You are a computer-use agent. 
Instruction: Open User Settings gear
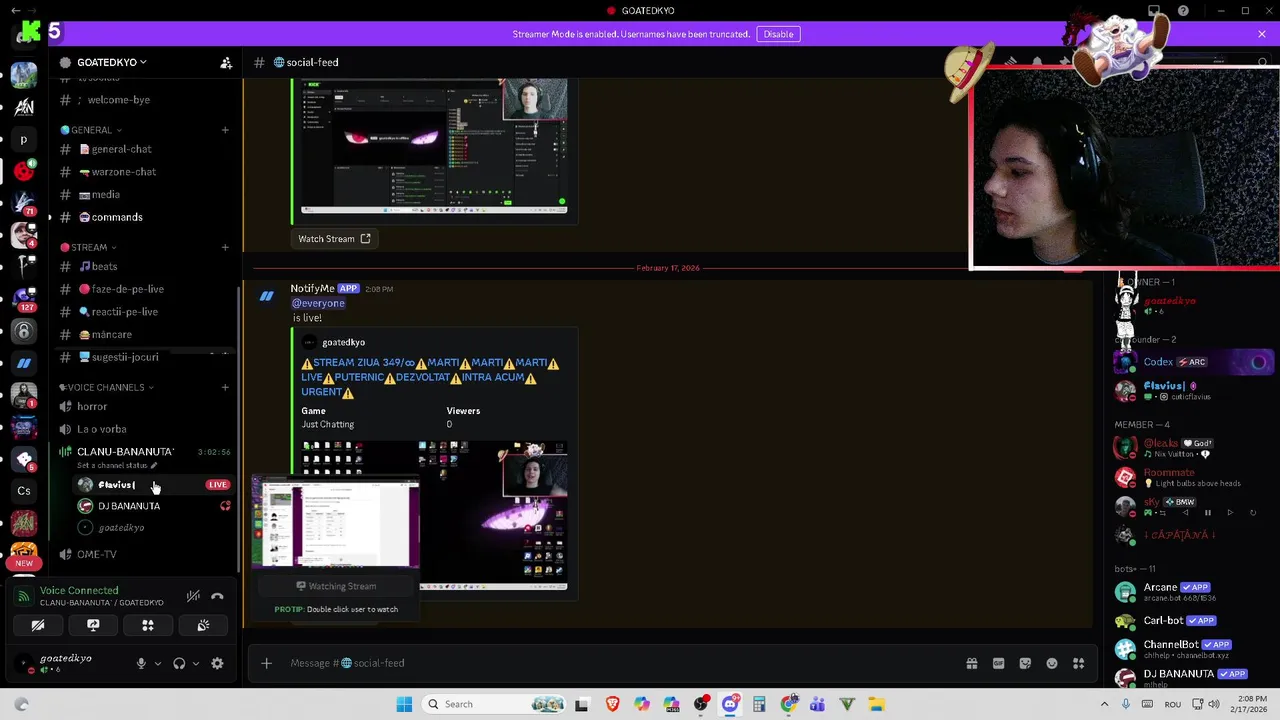pyautogui.click(x=217, y=663)
